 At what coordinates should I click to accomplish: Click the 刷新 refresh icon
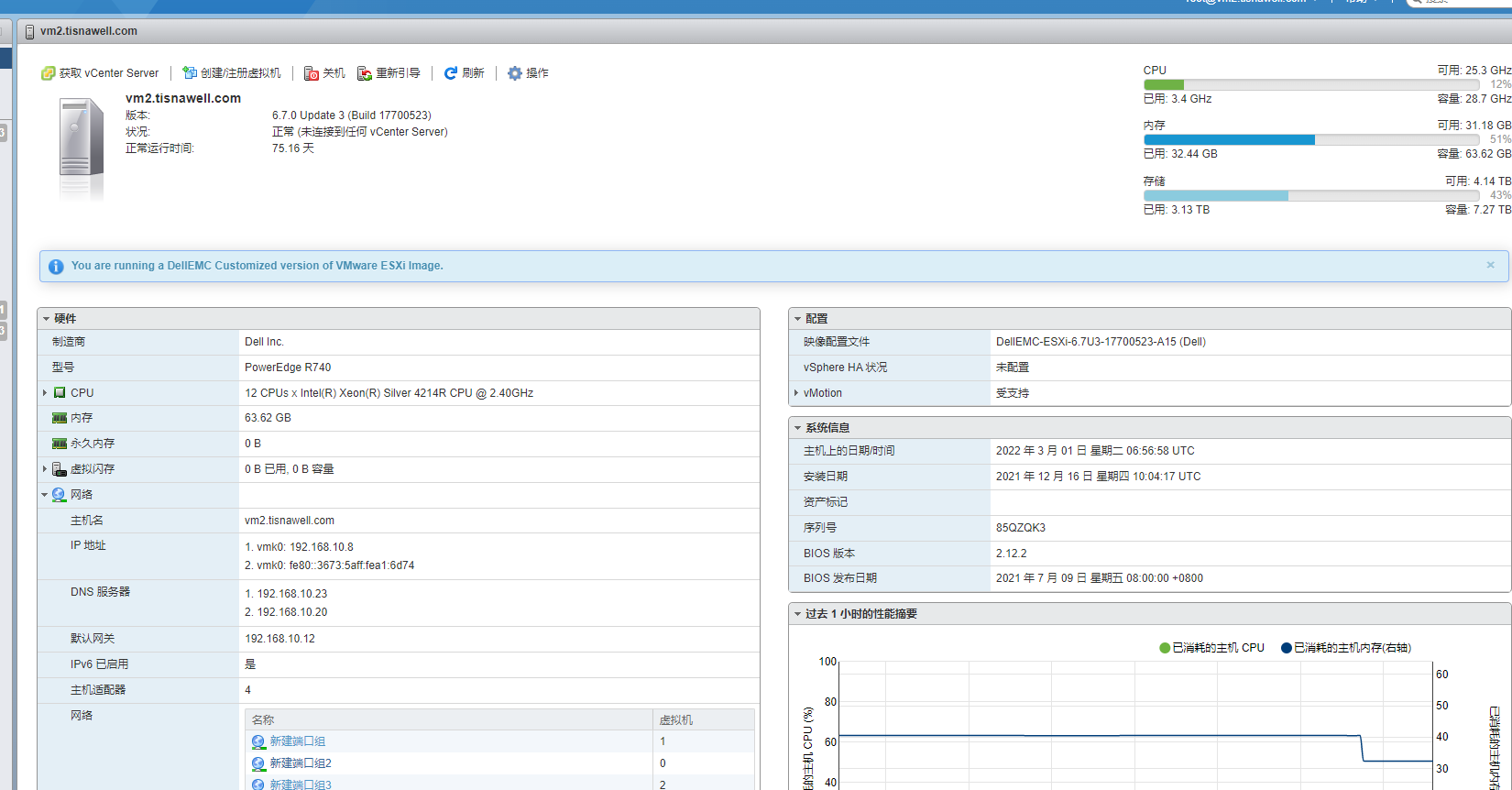click(451, 73)
